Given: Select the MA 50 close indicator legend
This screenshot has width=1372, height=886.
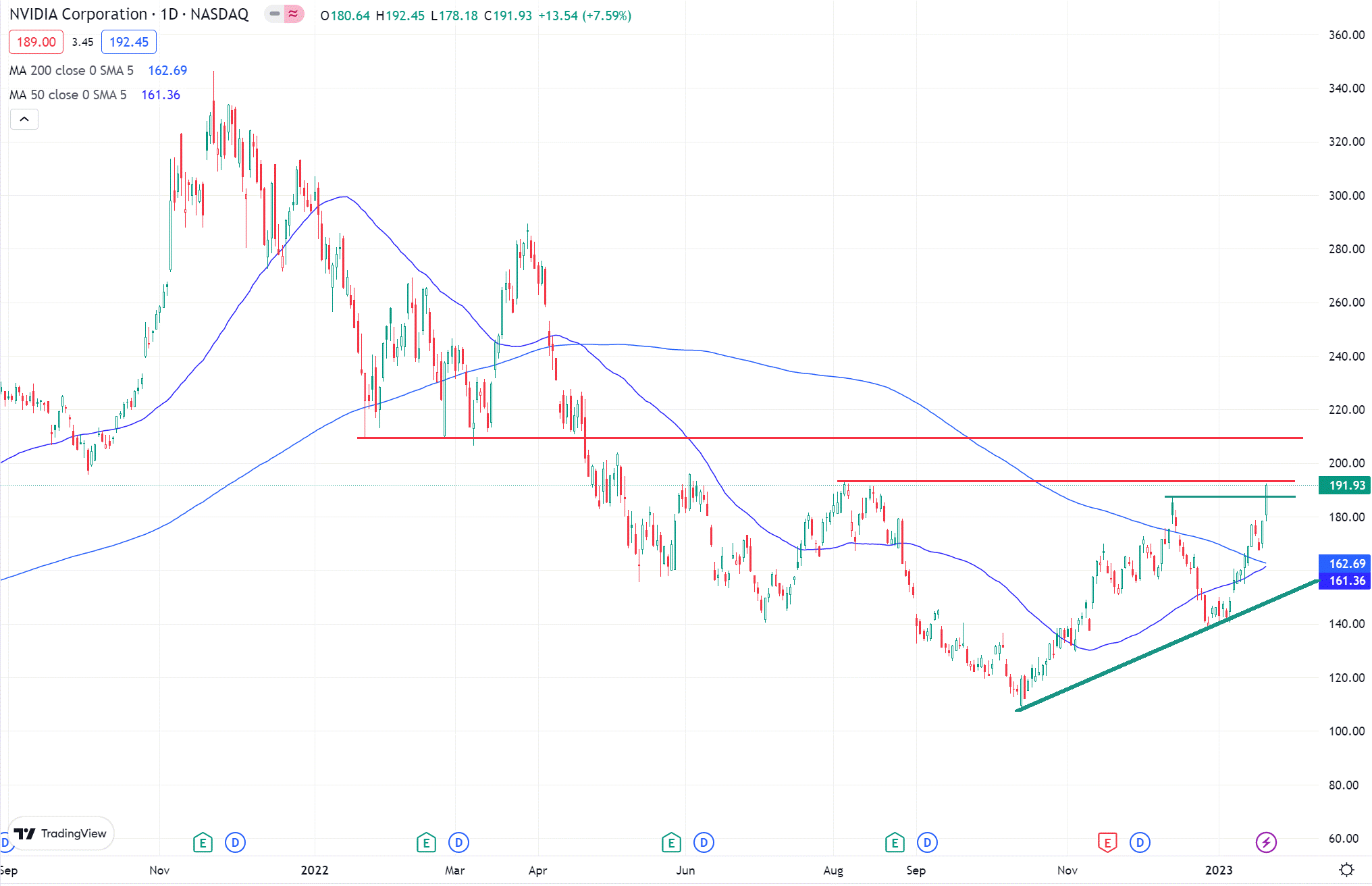Looking at the screenshot, I should 68,95.
